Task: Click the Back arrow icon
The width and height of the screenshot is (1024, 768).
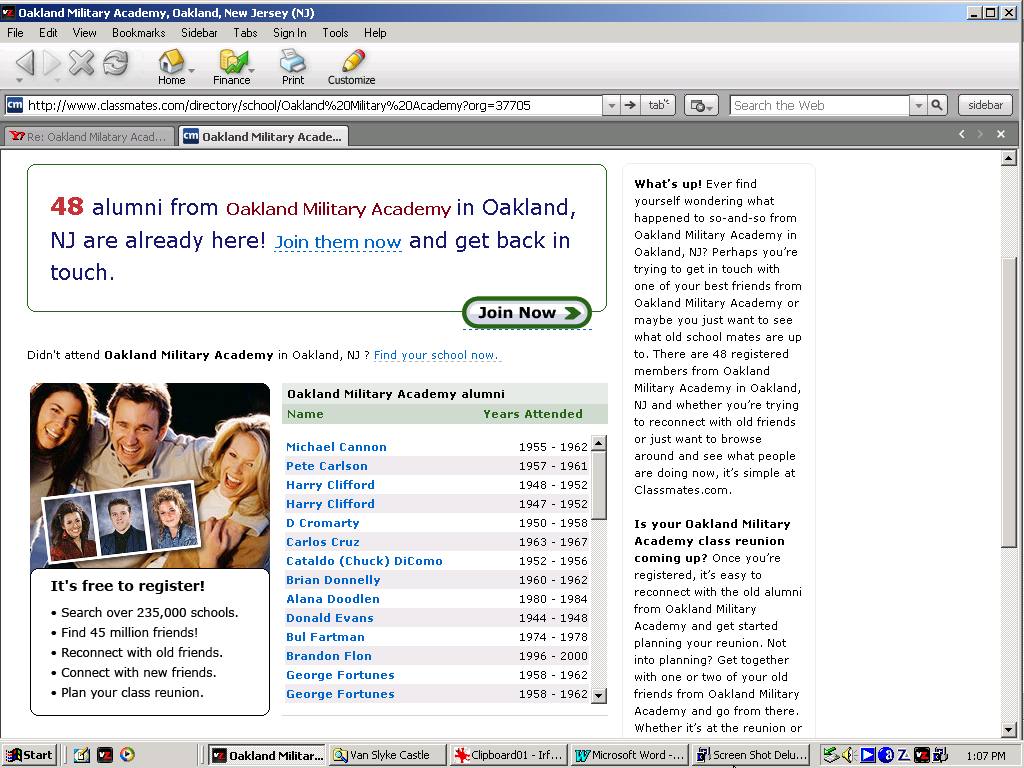Action: (25, 63)
